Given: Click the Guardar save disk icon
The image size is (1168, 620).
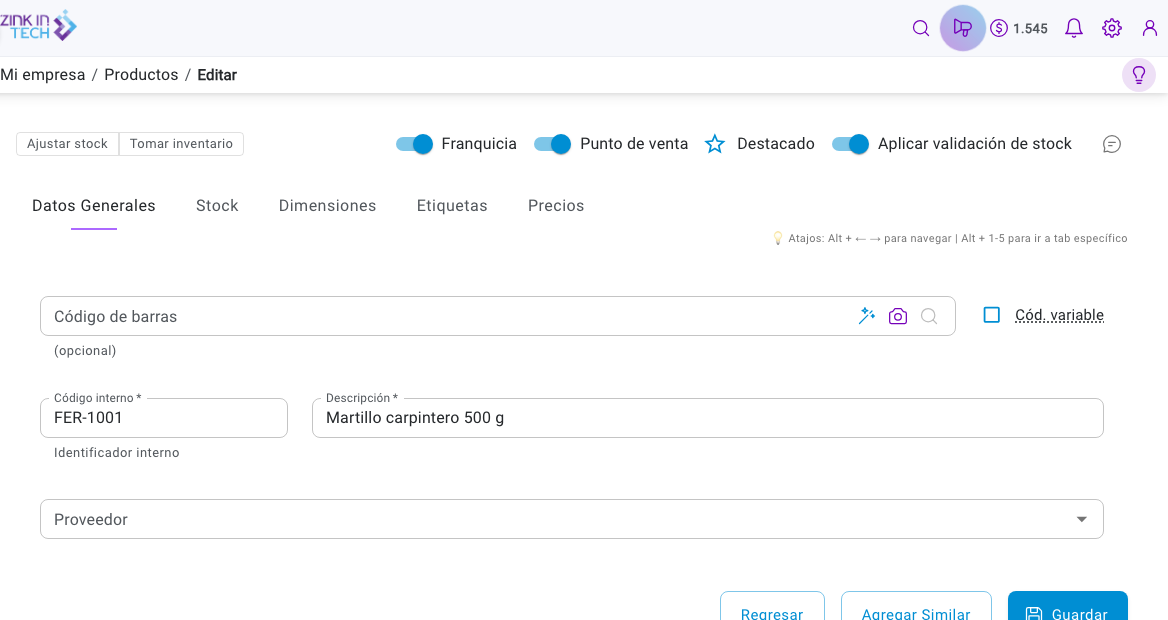Looking at the screenshot, I should pyautogui.click(x=1033, y=614).
